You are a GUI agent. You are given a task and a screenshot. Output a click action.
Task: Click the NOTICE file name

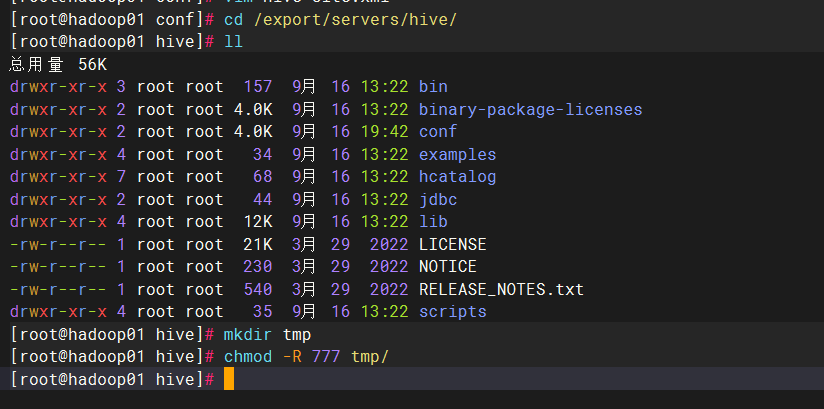447,267
